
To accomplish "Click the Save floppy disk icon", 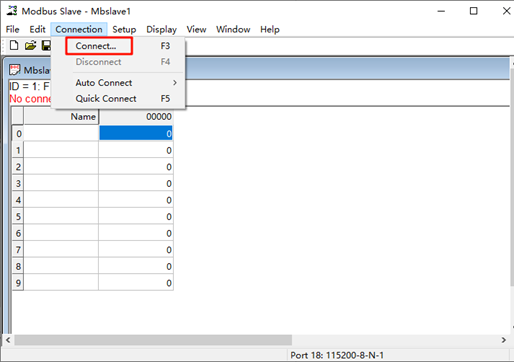I will tap(46, 45).
